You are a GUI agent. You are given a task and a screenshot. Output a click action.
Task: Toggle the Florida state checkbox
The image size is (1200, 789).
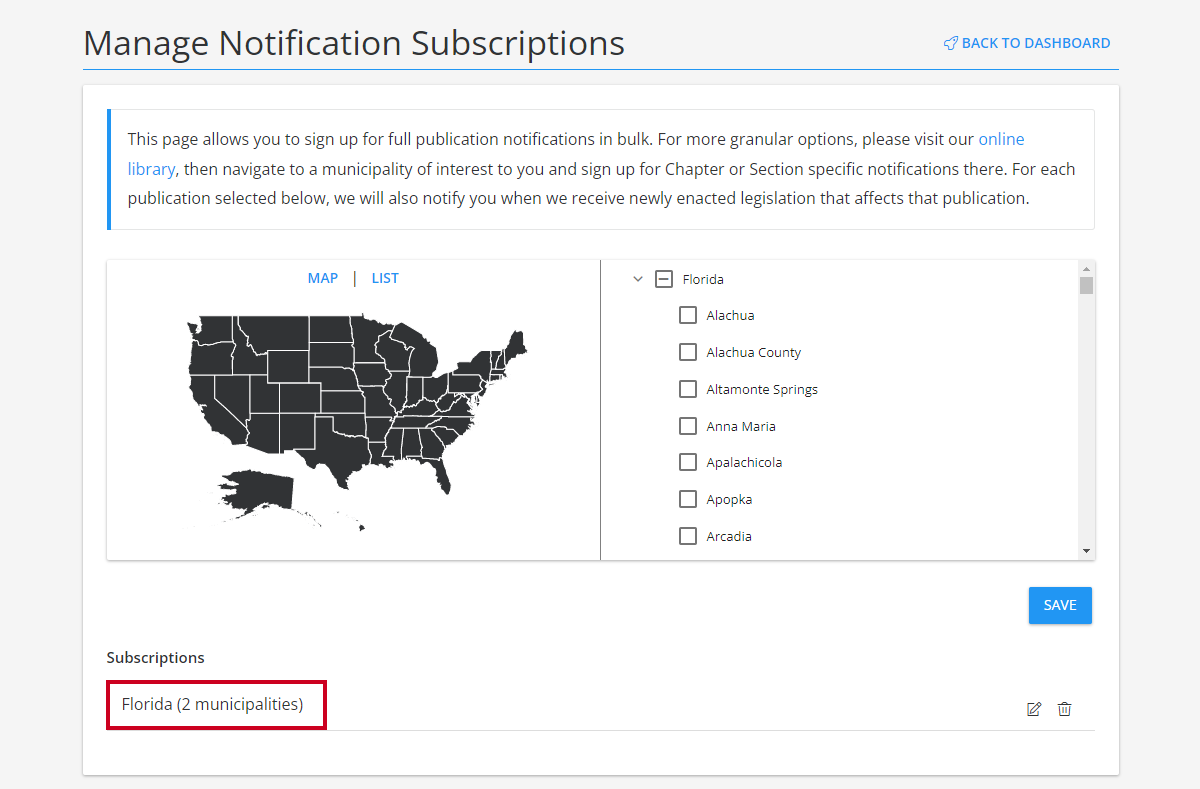[x=664, y=279]
